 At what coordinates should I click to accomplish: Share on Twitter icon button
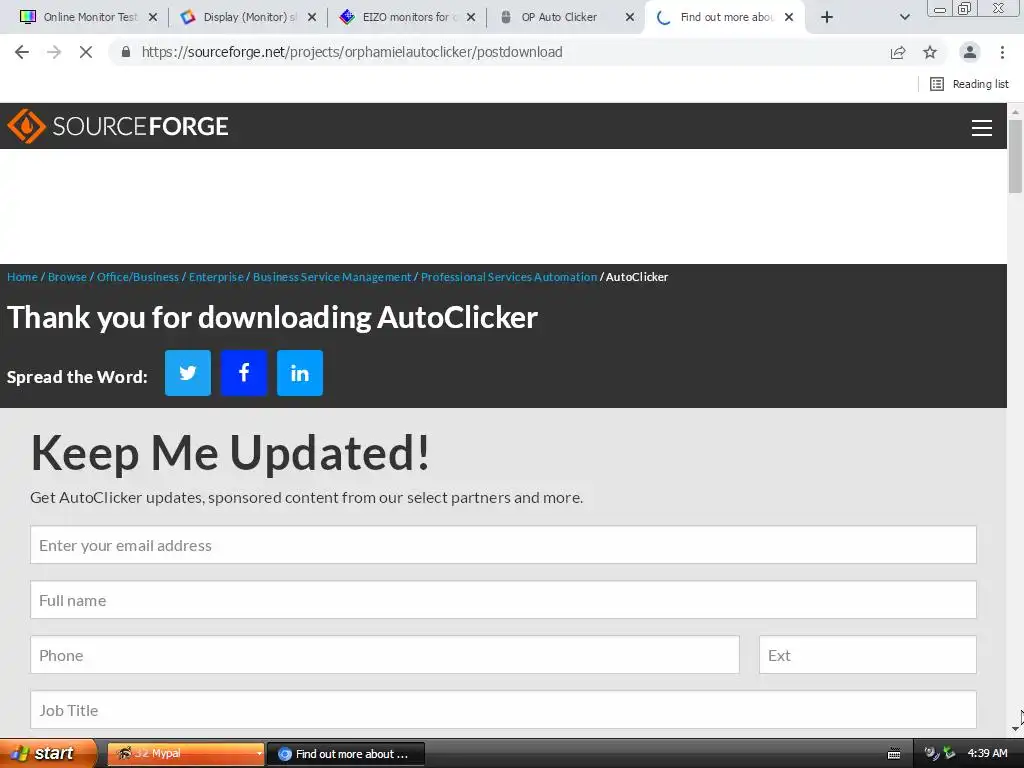click(x=188, y=373)
